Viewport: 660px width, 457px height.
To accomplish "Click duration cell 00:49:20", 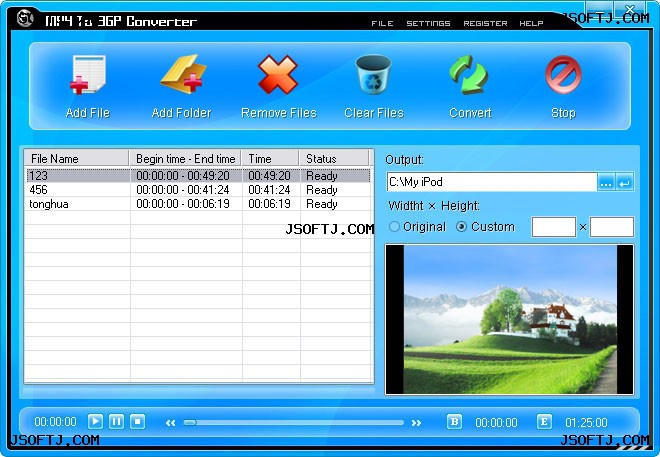I will (269, 175).
